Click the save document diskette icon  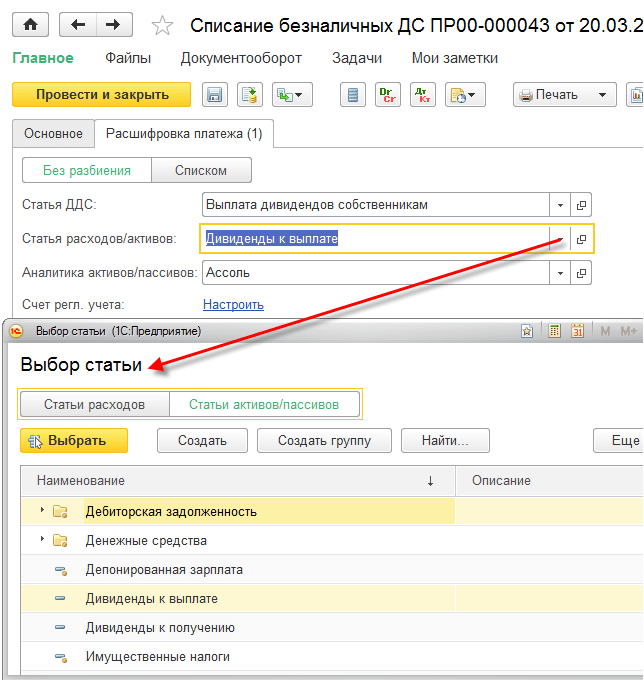coord(214,95)
